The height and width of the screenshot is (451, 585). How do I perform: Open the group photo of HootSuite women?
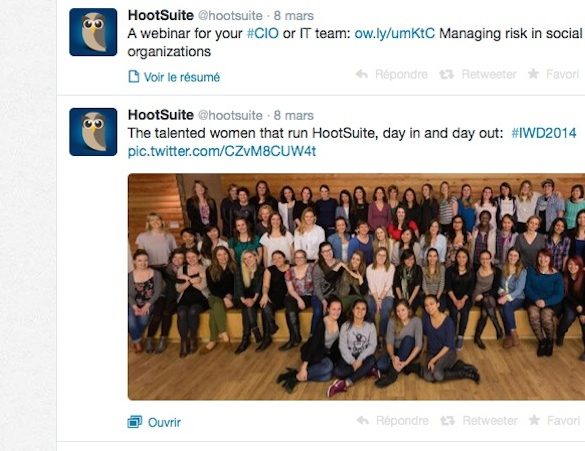(356, 287)
